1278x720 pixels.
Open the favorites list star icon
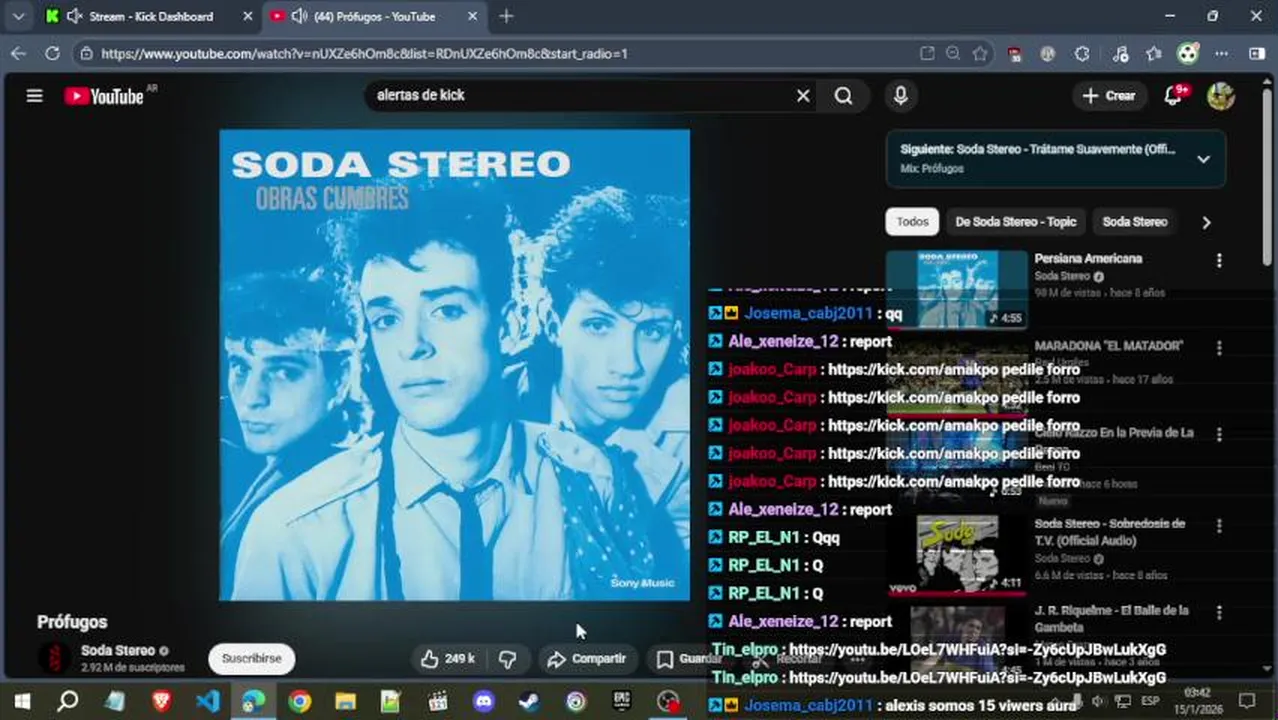click(x=1154, y=54)
